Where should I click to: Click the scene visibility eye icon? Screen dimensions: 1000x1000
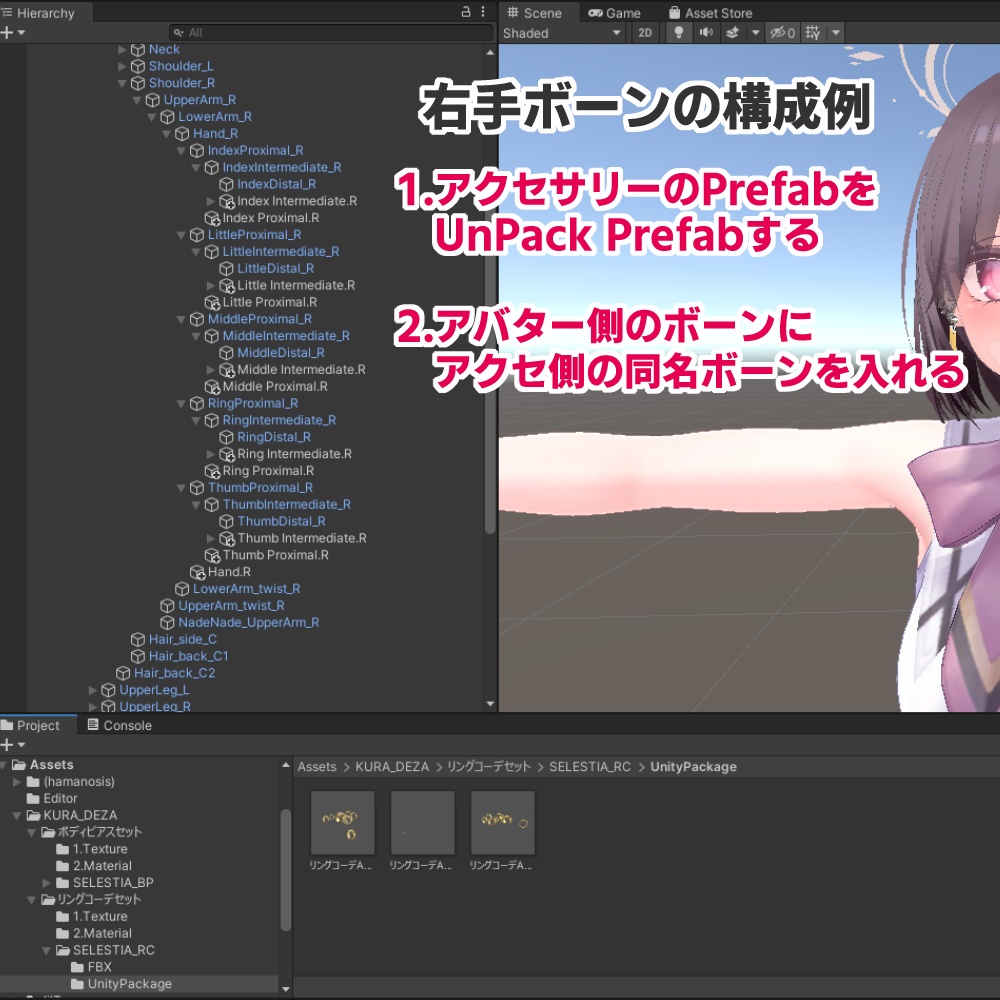point(777,32)
